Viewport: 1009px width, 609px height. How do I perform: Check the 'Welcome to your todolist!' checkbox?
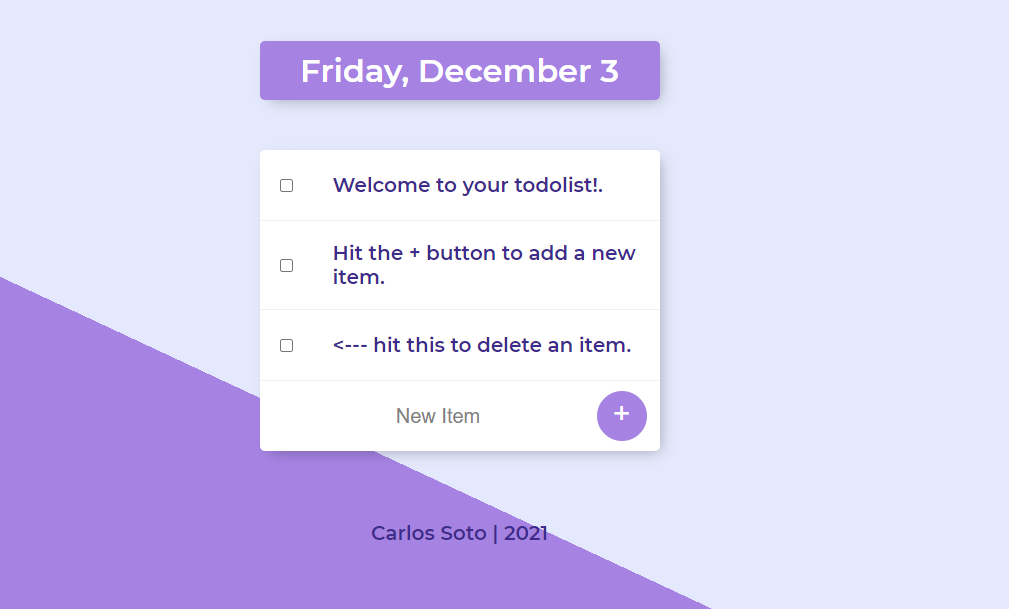coord(285,185)
